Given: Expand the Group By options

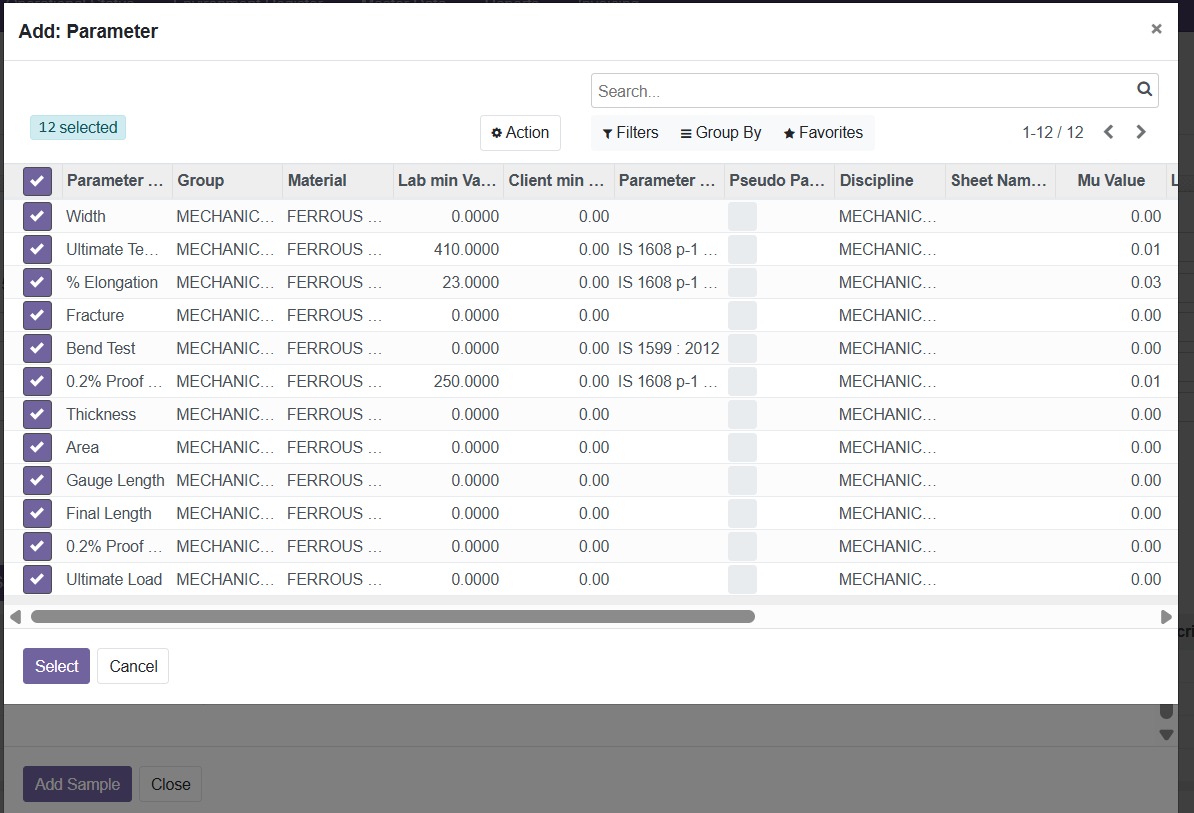Looking at the screenshot, I should [x=720, y=133].
